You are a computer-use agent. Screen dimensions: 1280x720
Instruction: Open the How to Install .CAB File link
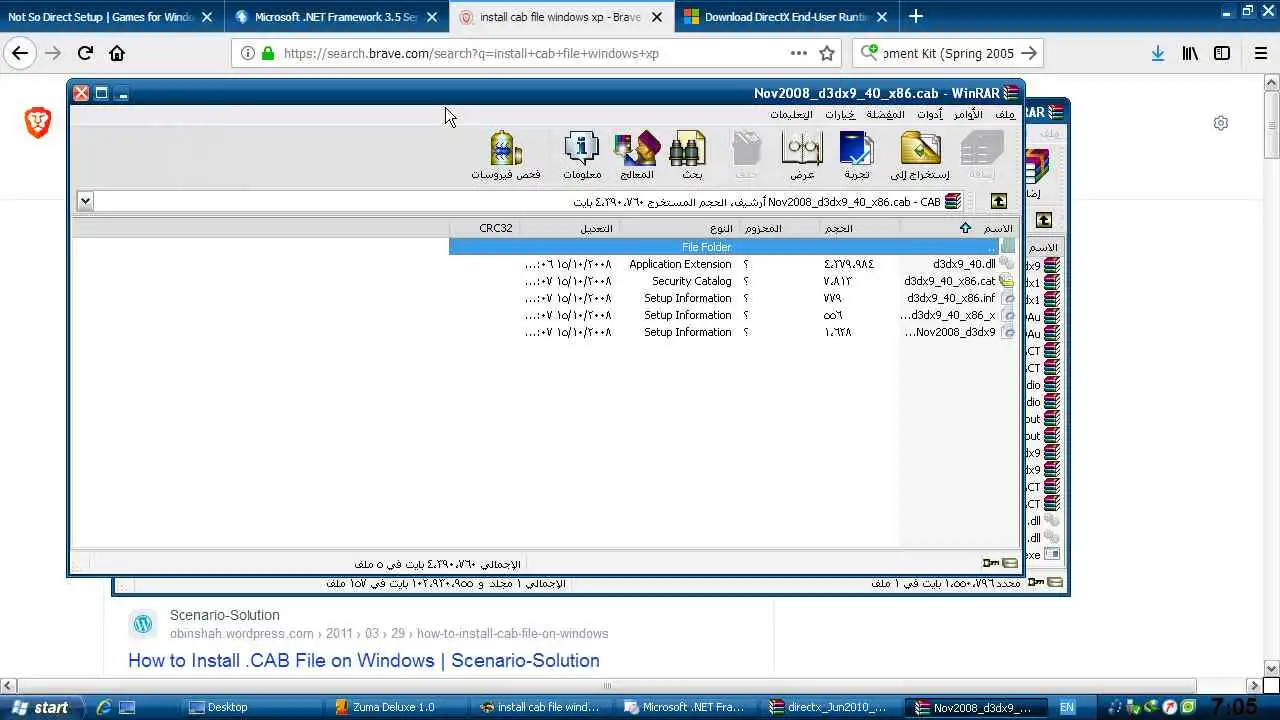[x=364, y=660]
